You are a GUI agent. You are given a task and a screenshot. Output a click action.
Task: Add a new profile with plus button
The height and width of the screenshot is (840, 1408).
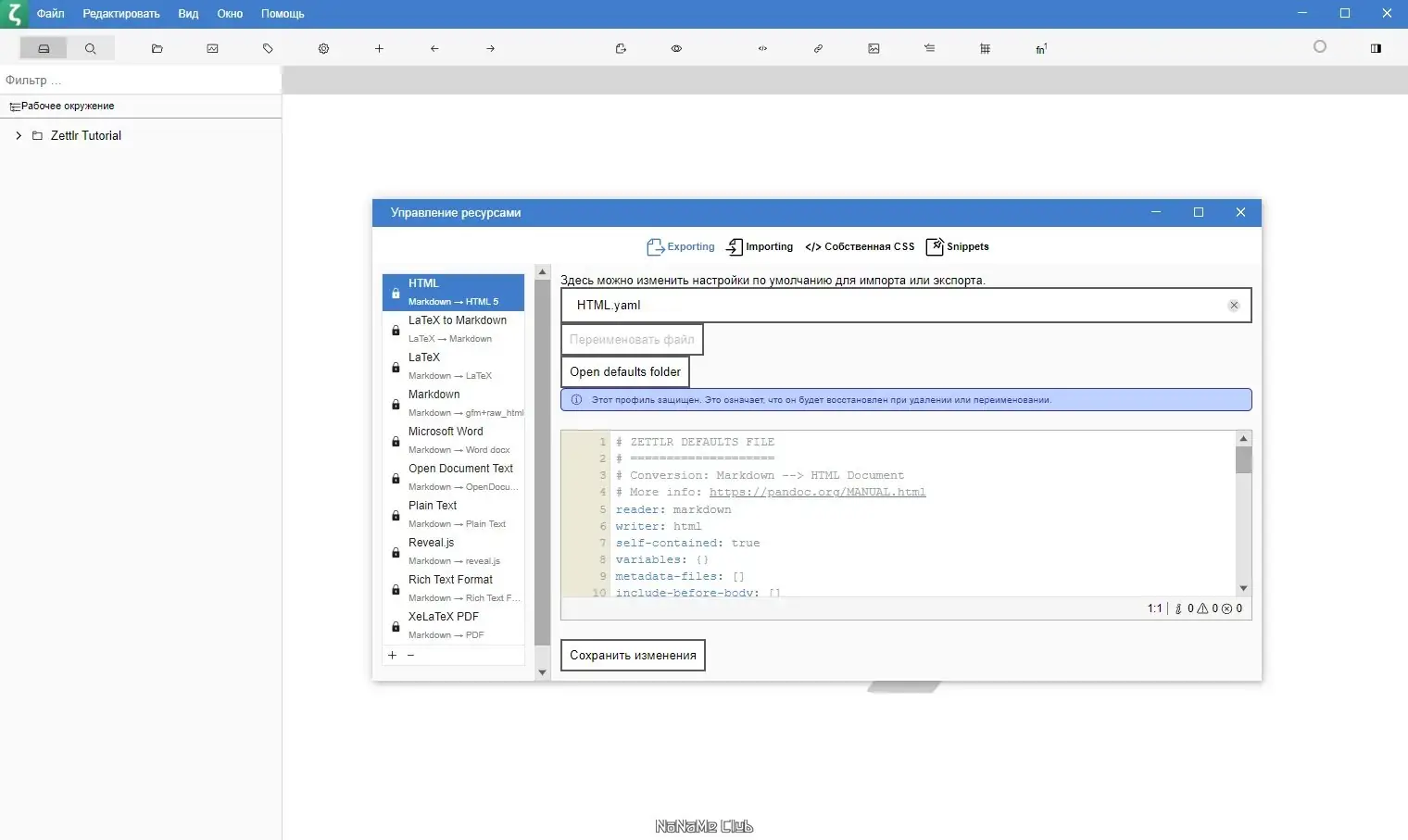click(392, 655)
